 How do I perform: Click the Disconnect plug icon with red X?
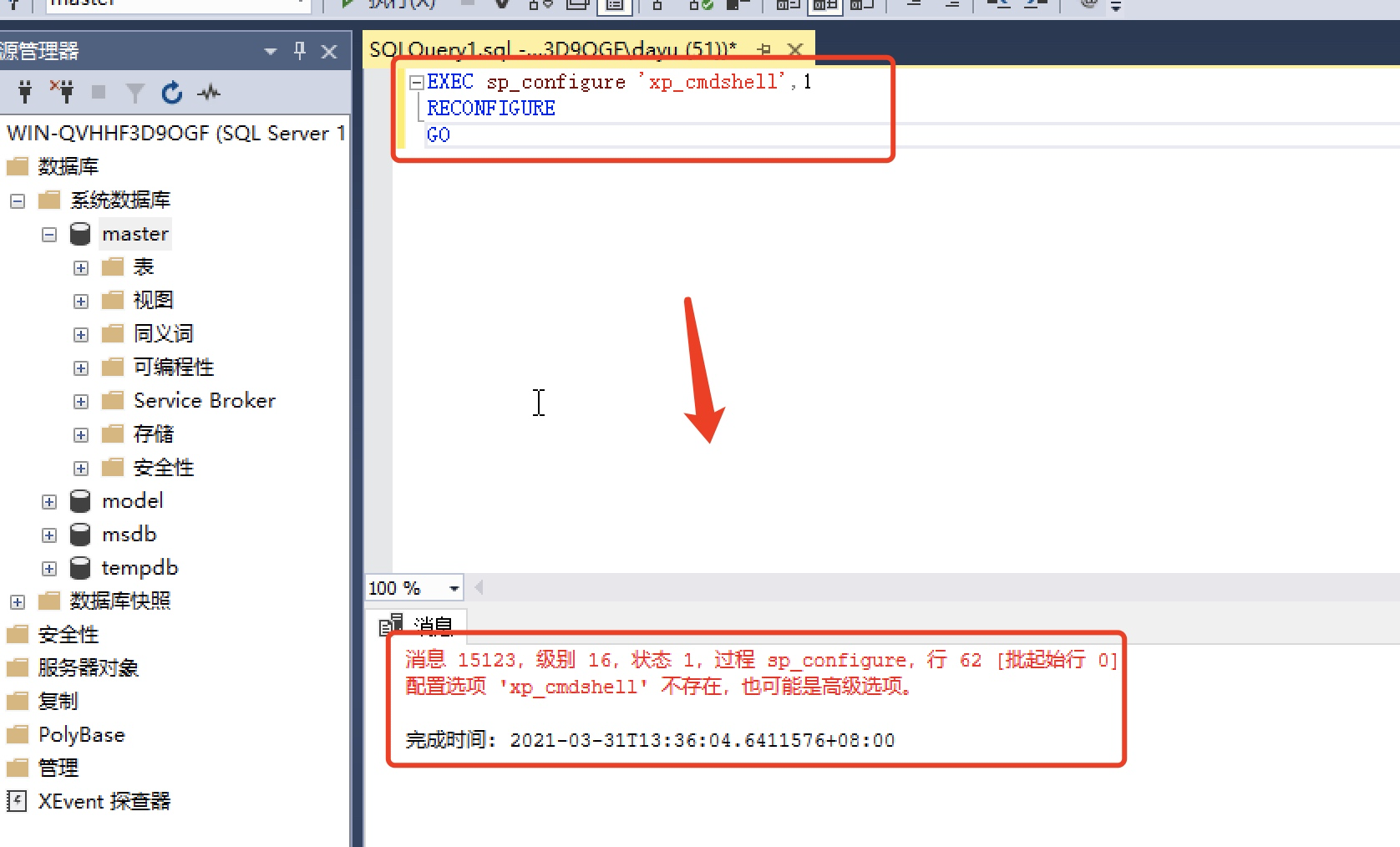61,92
